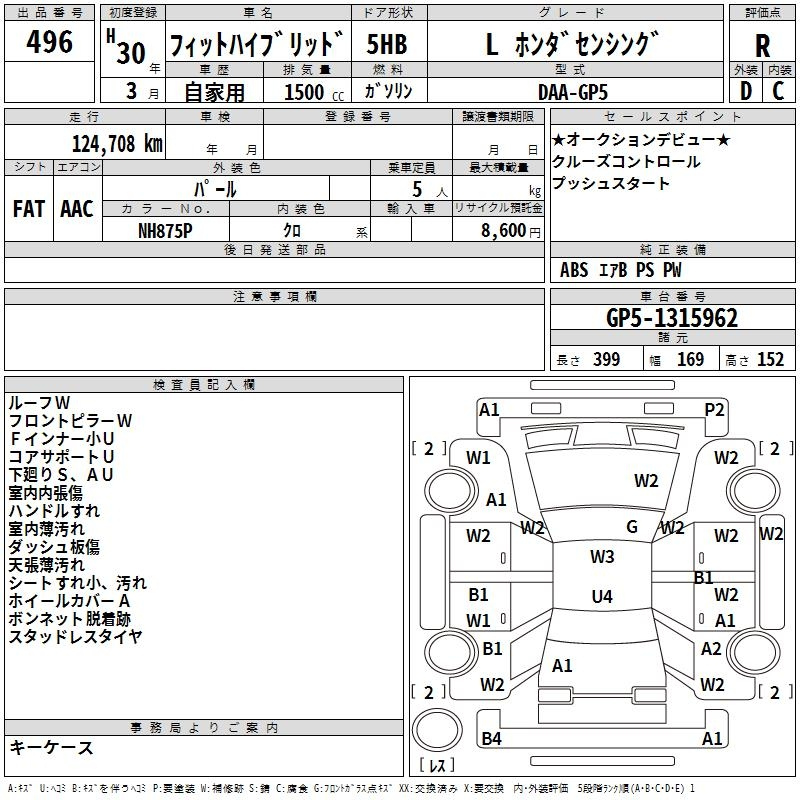Click the スタッドレスタイヤ inspector note line
Screen dimensions: 800x800
[75, 636]
